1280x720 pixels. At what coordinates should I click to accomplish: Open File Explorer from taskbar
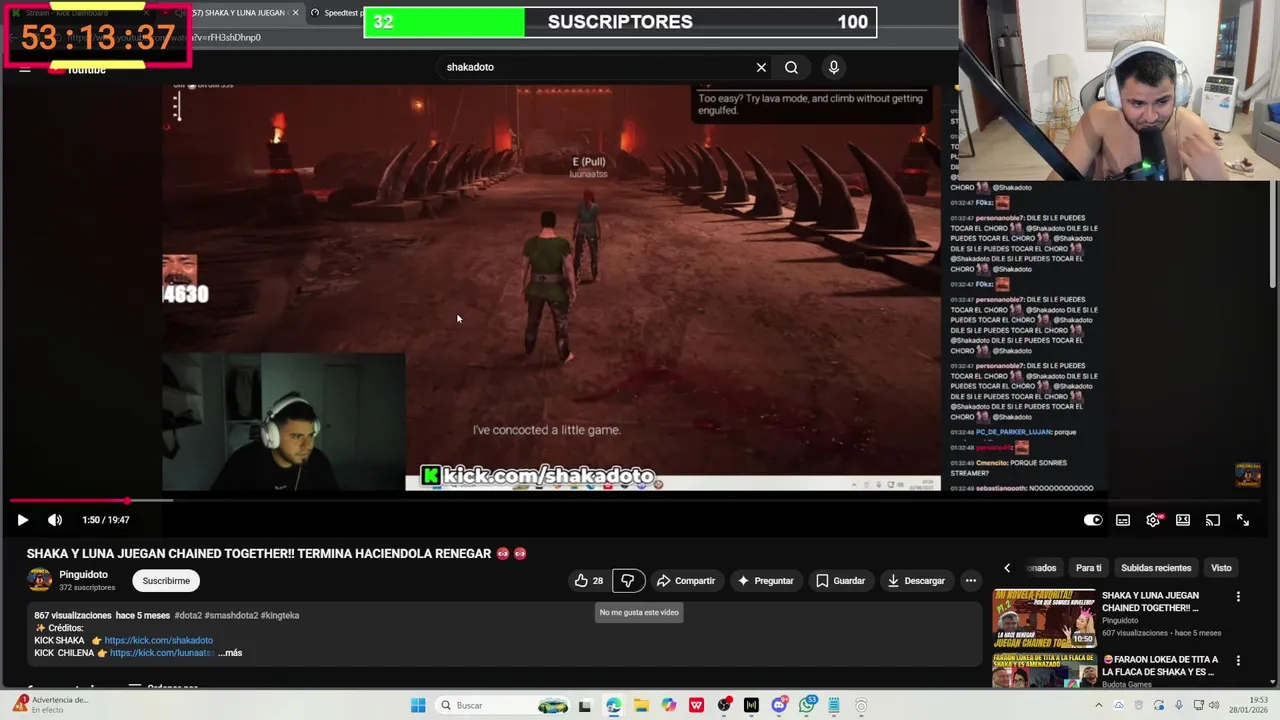tap(641, 705)
